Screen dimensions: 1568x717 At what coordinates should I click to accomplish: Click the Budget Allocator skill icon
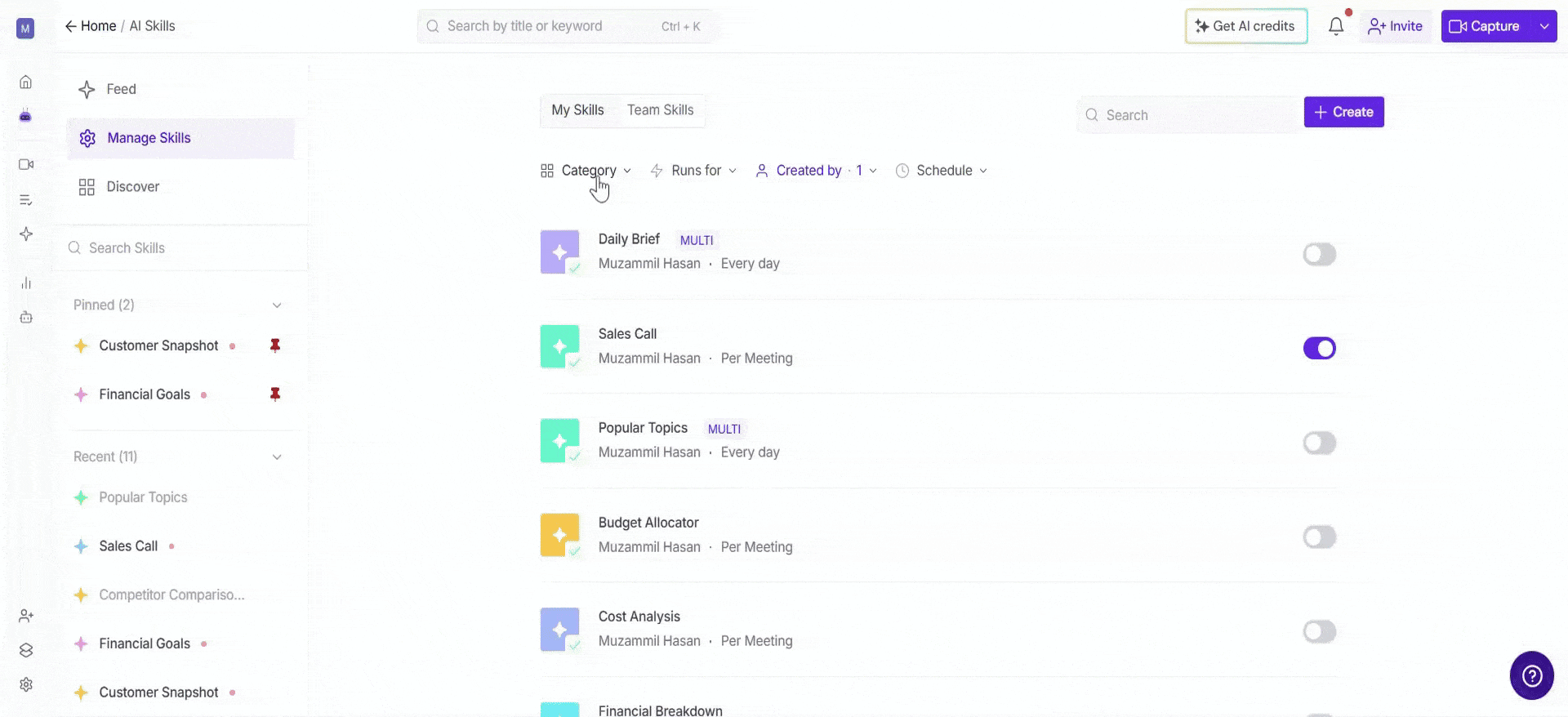(560, 535)
